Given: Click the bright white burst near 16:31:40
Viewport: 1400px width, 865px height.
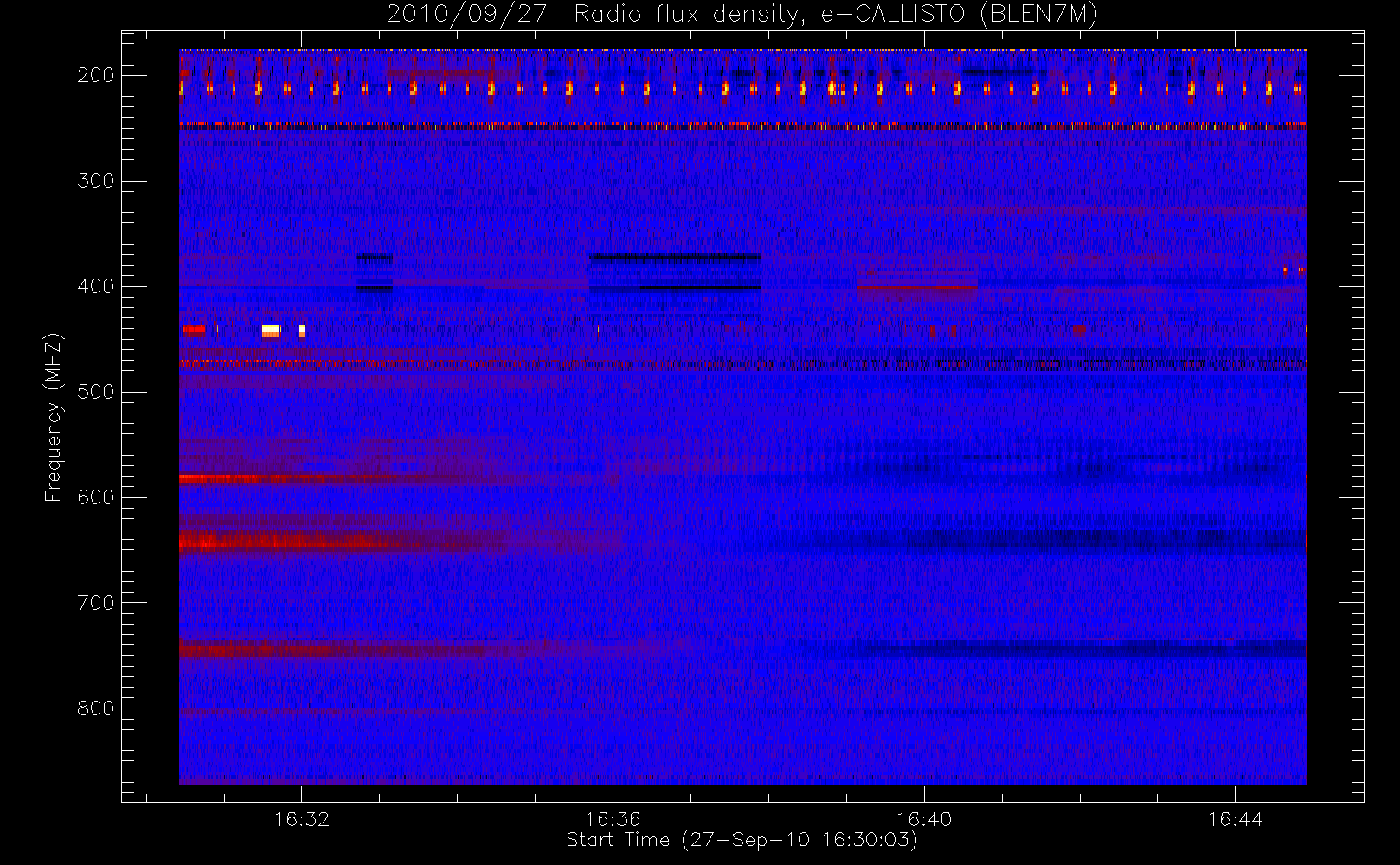Looking at the screenshot, I should [272, 330].
